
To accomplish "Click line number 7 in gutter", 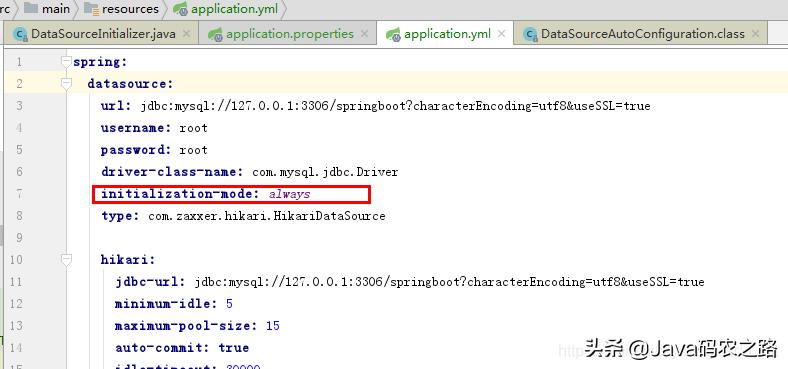I will pyautogui.click(x=19, y=194).
